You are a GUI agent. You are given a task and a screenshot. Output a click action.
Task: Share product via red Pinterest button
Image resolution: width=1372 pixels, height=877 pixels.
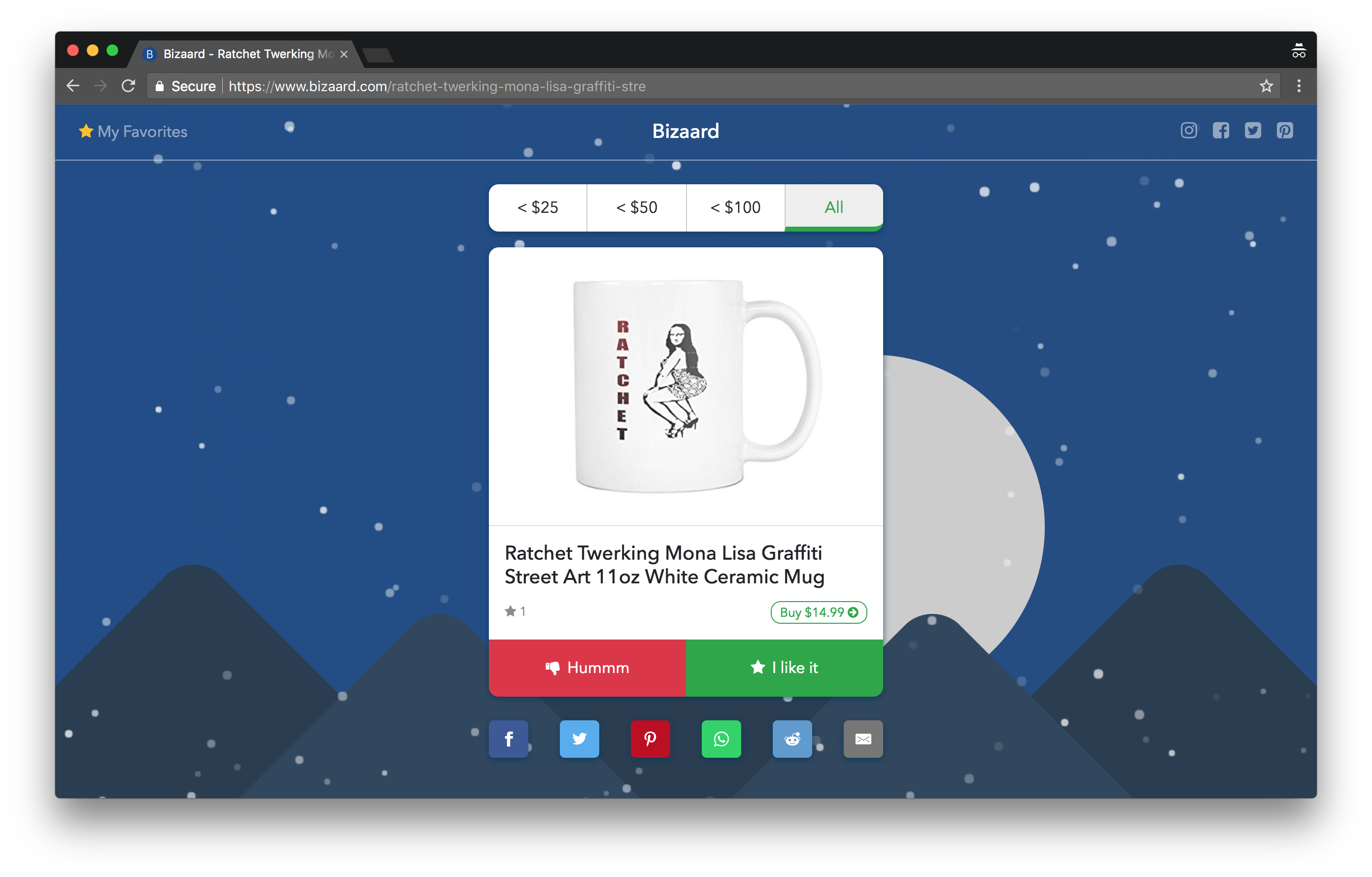point(650,739)
